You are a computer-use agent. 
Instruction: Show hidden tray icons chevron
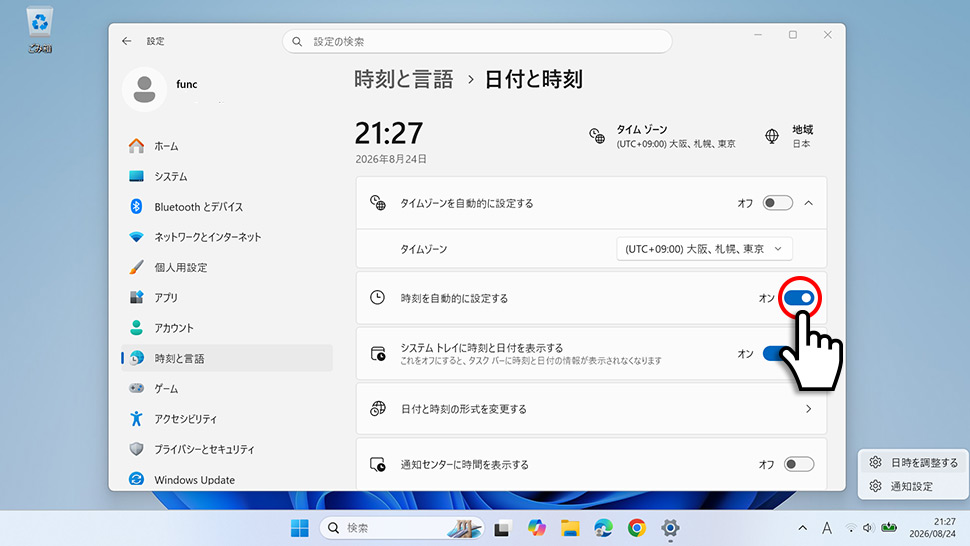[x=802, y=528]
